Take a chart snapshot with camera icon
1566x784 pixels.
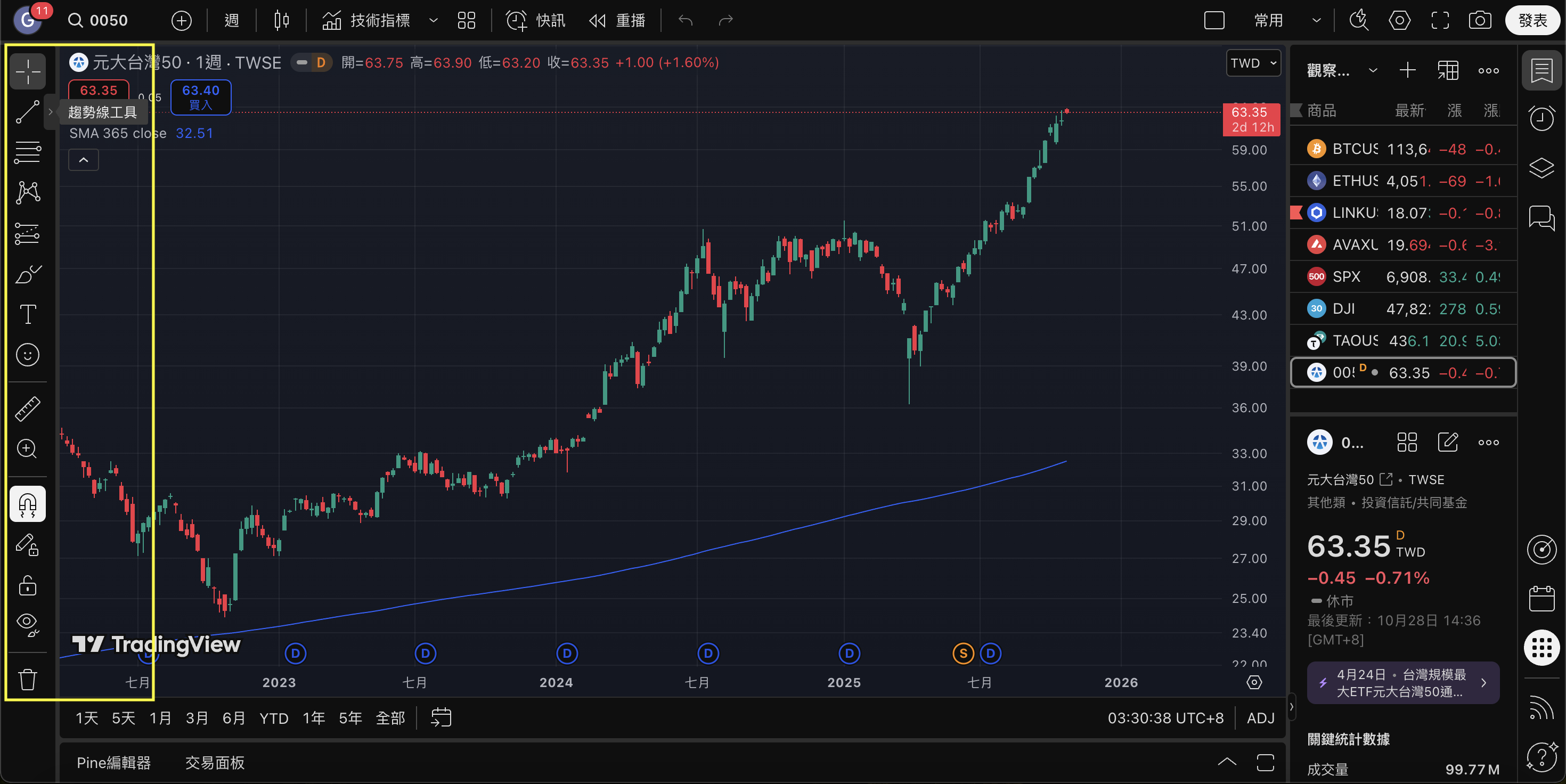tap(1479, 21)
